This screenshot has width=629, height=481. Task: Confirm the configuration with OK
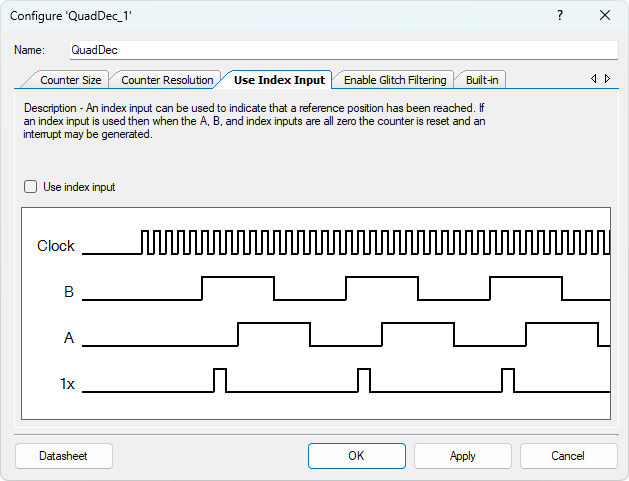(x=356, y=456)
